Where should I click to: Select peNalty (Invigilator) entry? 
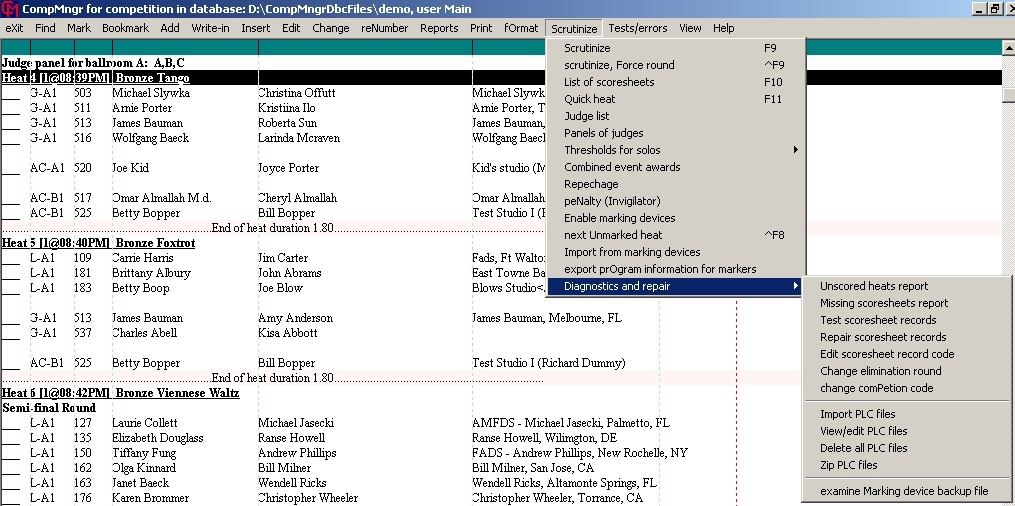(676, 201)
